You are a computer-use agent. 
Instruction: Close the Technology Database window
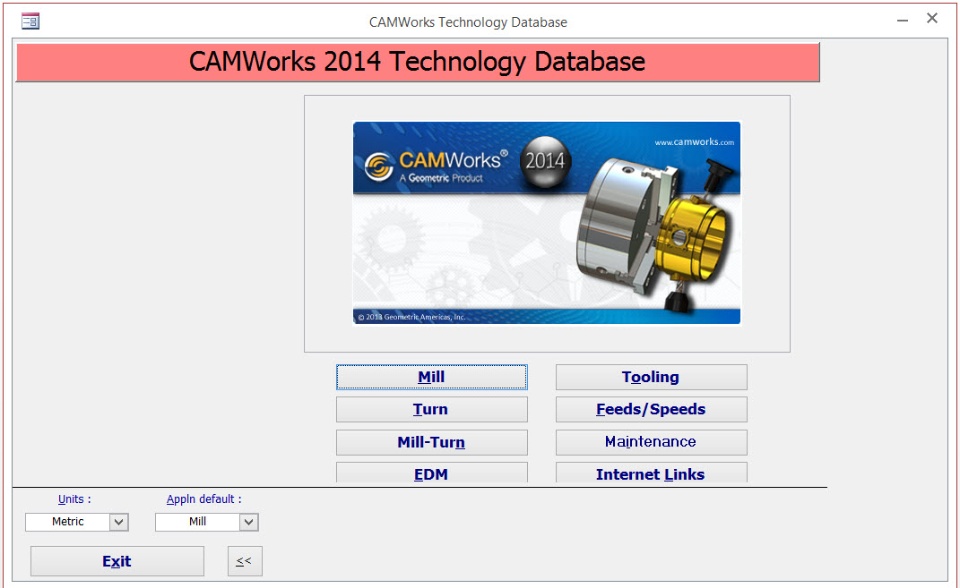click(932, 19)
